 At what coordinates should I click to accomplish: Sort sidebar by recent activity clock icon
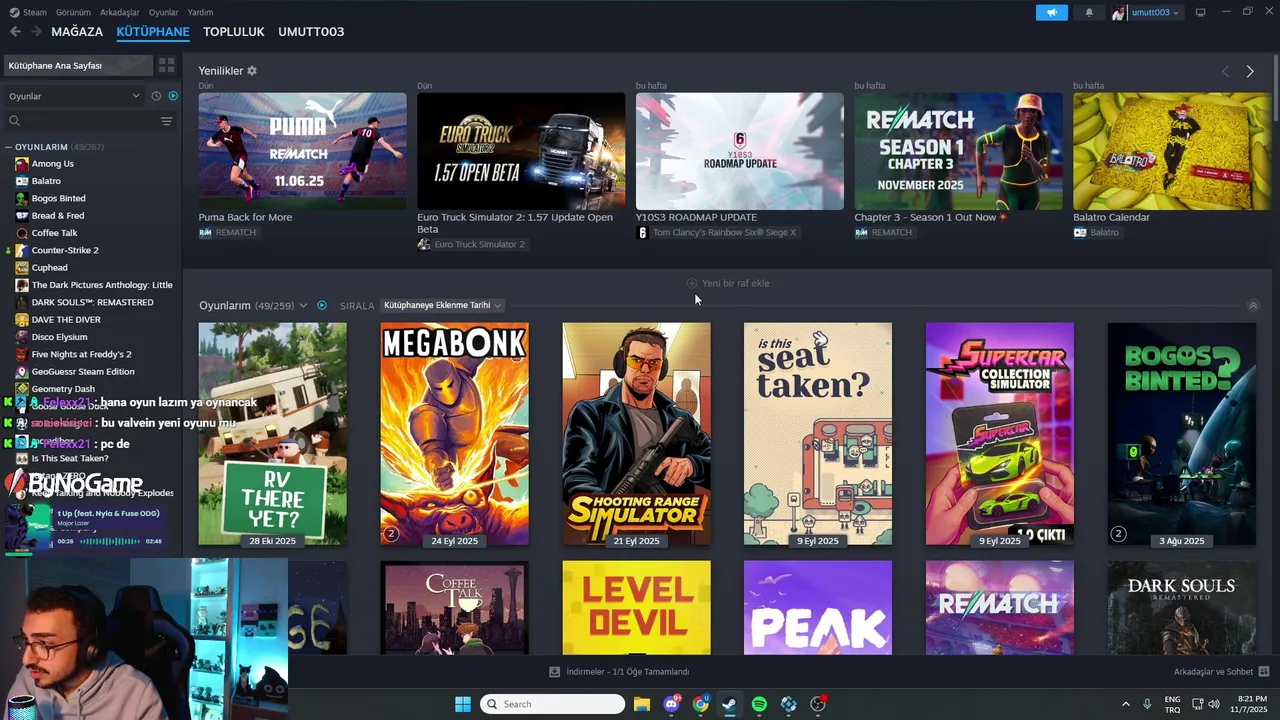[x=156, y=96]
